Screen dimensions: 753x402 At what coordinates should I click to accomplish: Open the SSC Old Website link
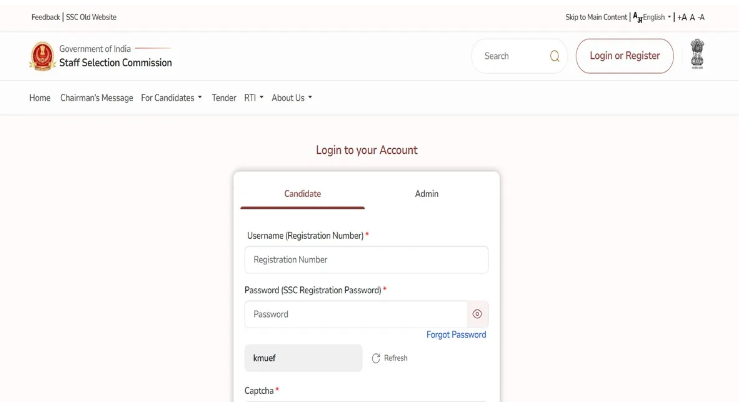coord(91,17)
